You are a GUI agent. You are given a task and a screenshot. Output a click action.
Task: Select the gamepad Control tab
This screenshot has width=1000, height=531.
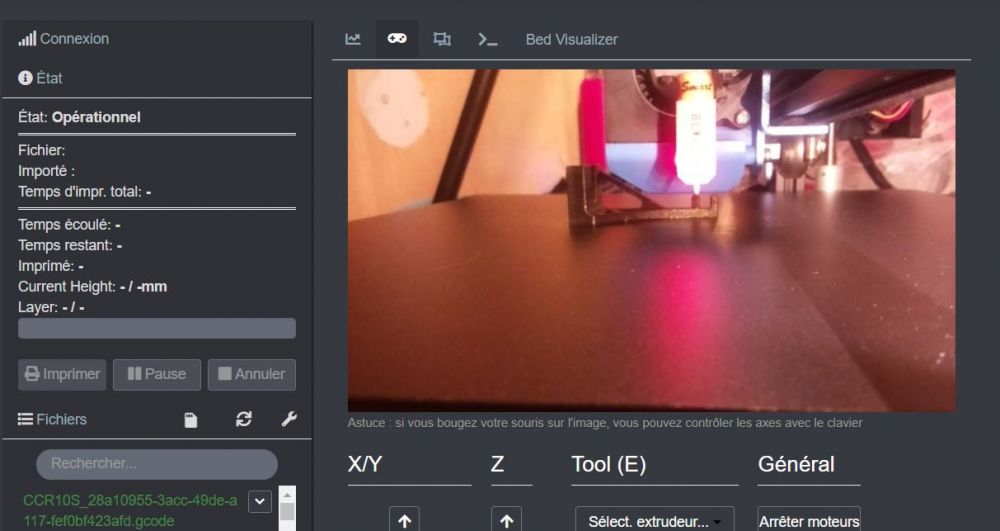397,39
